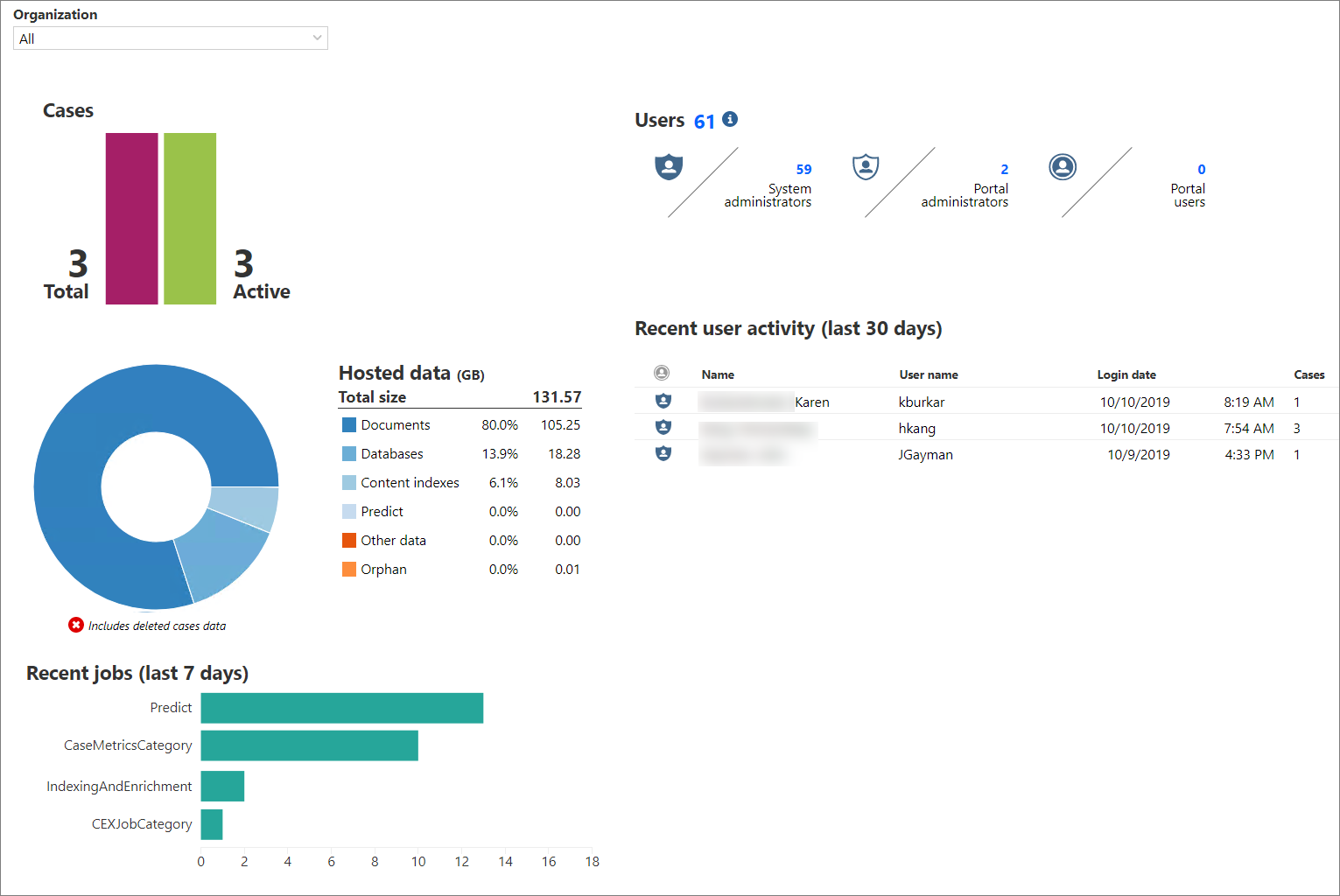Click the blue Databases legend swatch

[347, 453]
